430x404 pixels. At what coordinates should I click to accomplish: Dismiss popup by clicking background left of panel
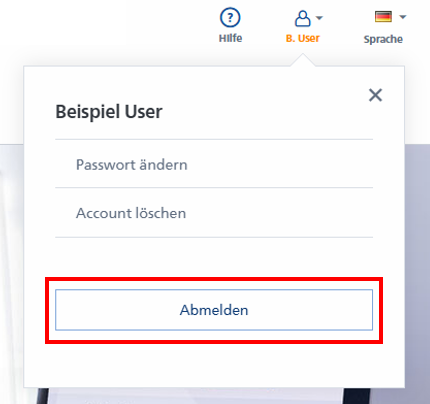point(11,267)
